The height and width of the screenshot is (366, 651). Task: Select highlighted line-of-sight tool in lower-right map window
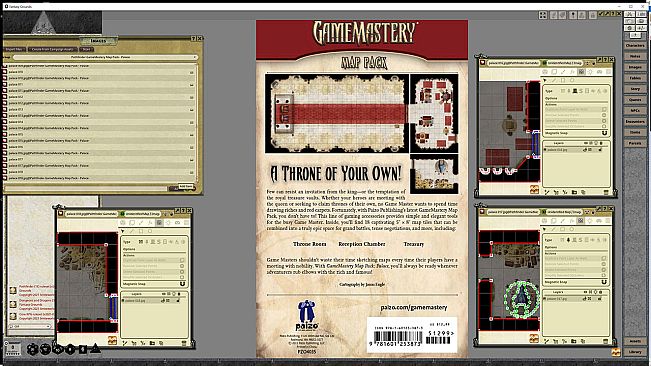click(x=580, y=221)
